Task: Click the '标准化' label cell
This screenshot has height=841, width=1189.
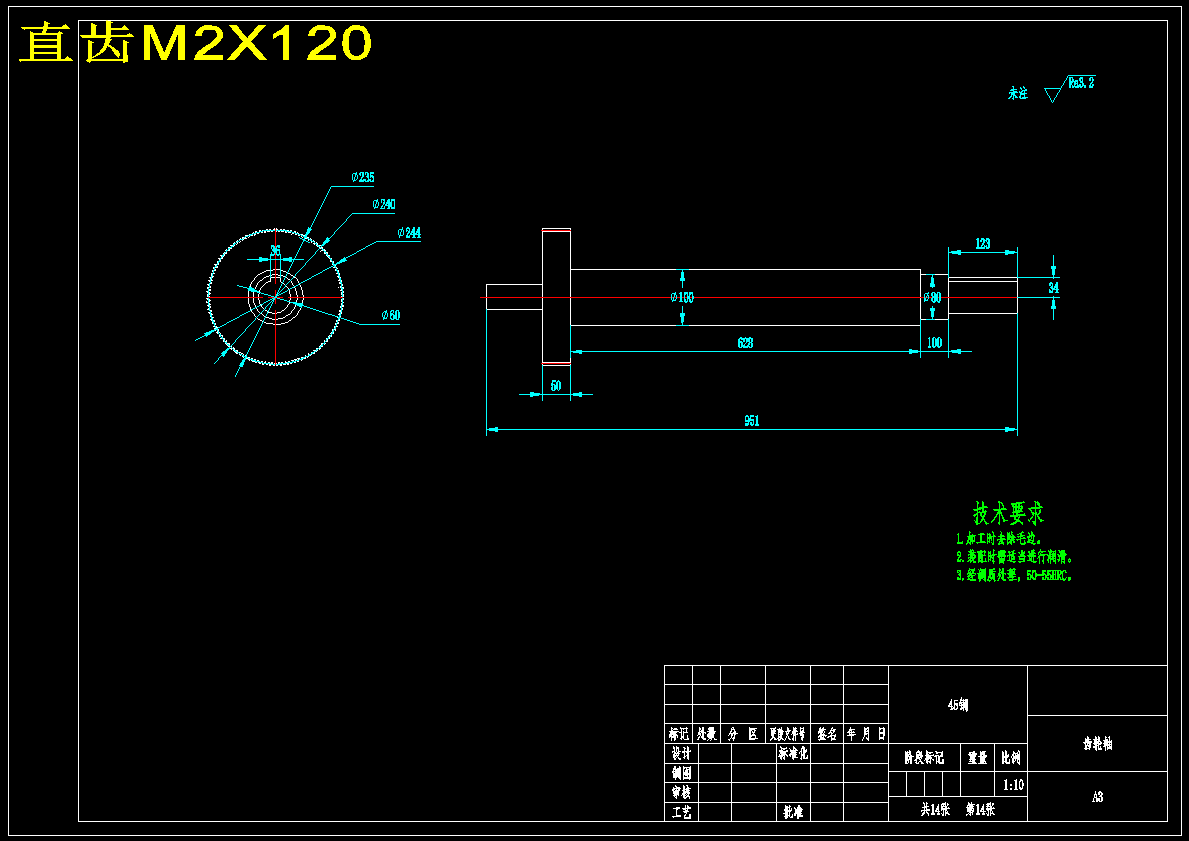Action: 793,754
